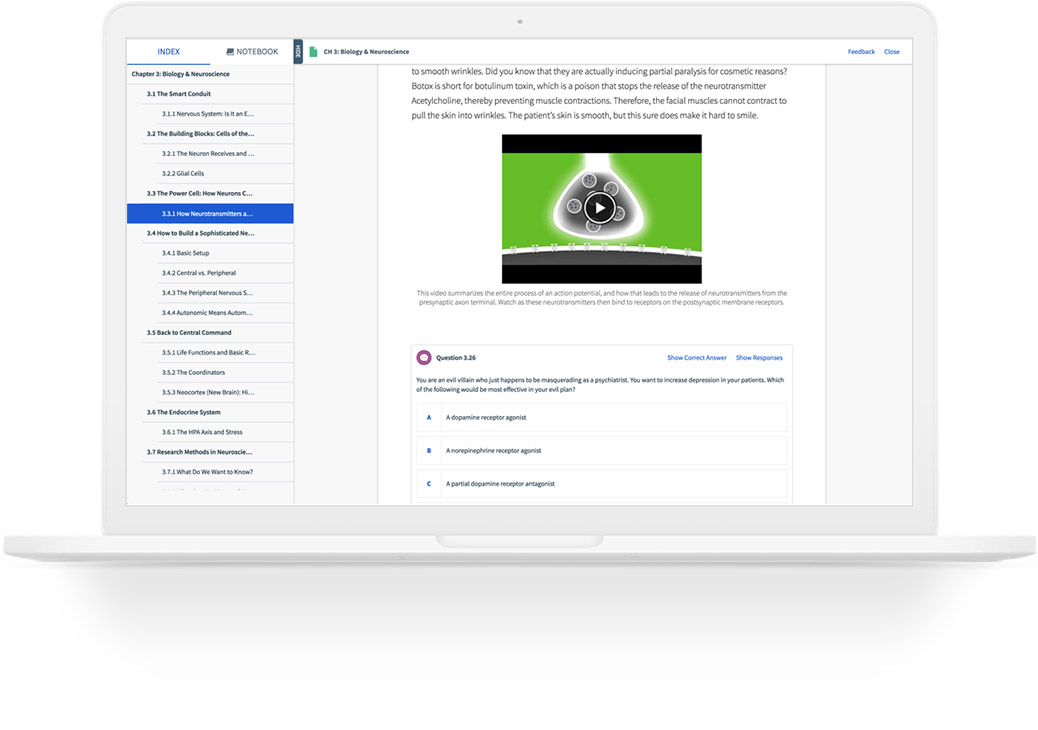1038x730 pixels.
Task: Click the purple Question 3.26 chat icon
Action: pyautogui.click(x=424, y=357)
